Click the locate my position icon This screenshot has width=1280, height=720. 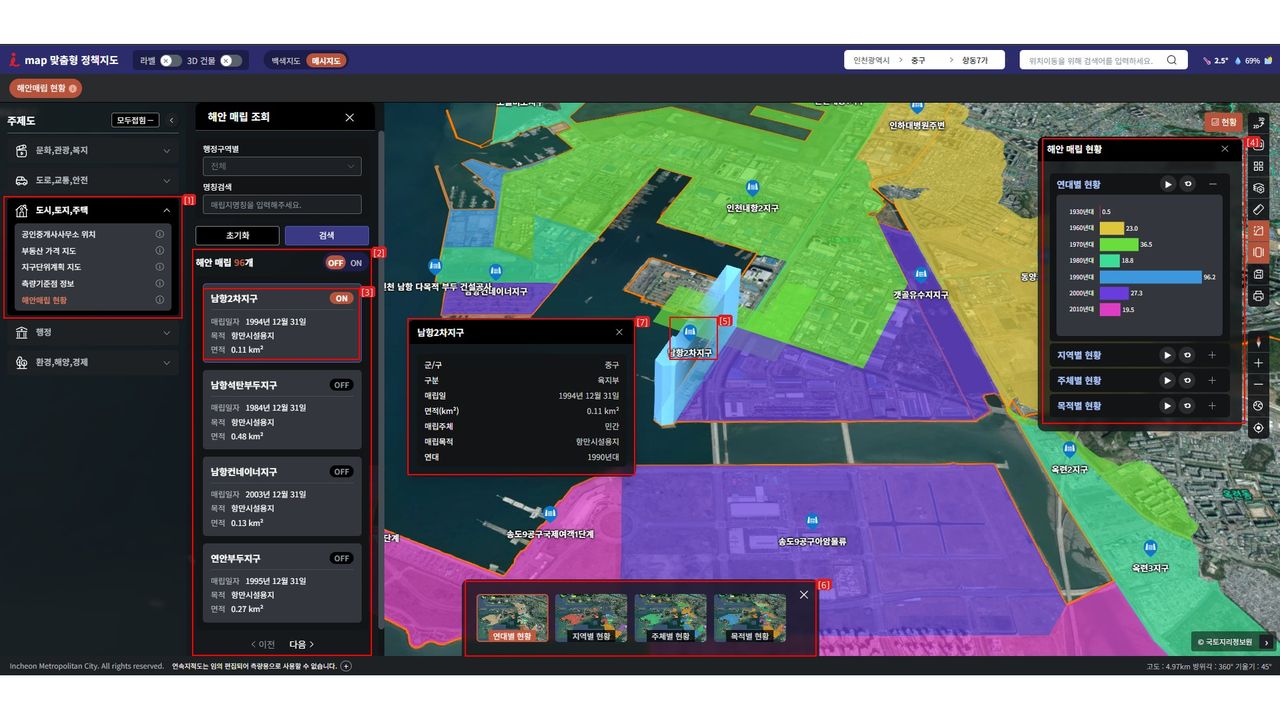(x=1258, y=428)
